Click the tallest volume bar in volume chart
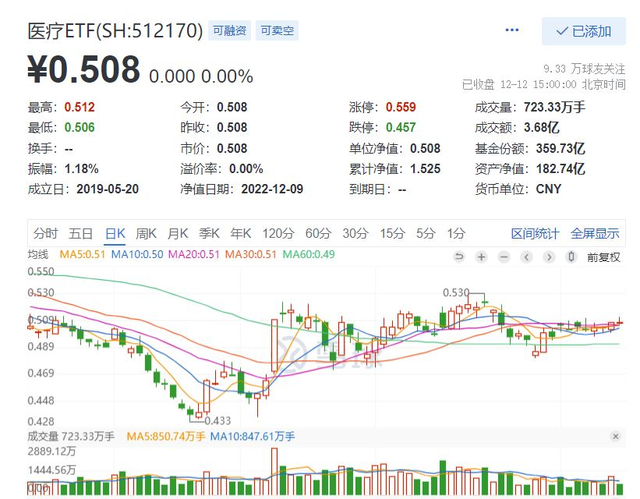Image resolution: width=640 pixels, height=499 pixels. [x=274, y=471]
